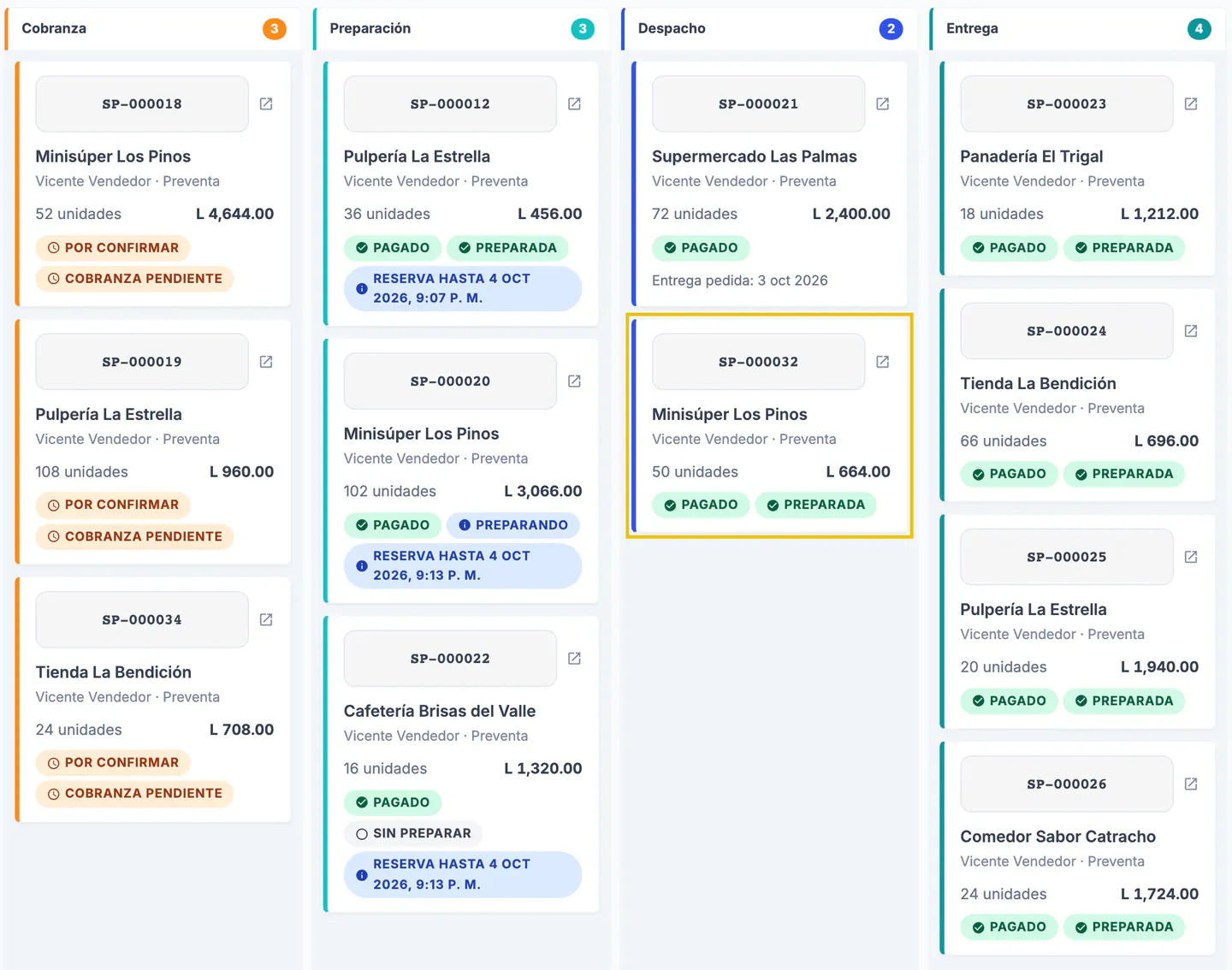Click 'Preparada' badge on SP-000032 card
Image resolution: width=1232 pixels, height=970 pixels.
pyautogui.click(x=815, y=505)
